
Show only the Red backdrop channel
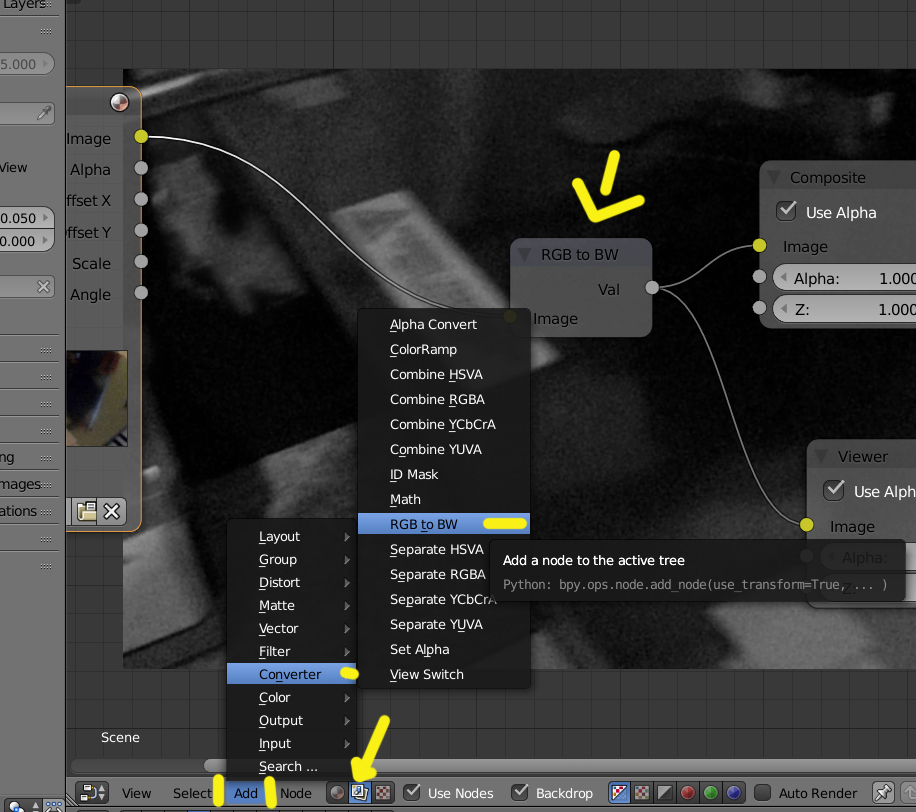tap(688, 793)
